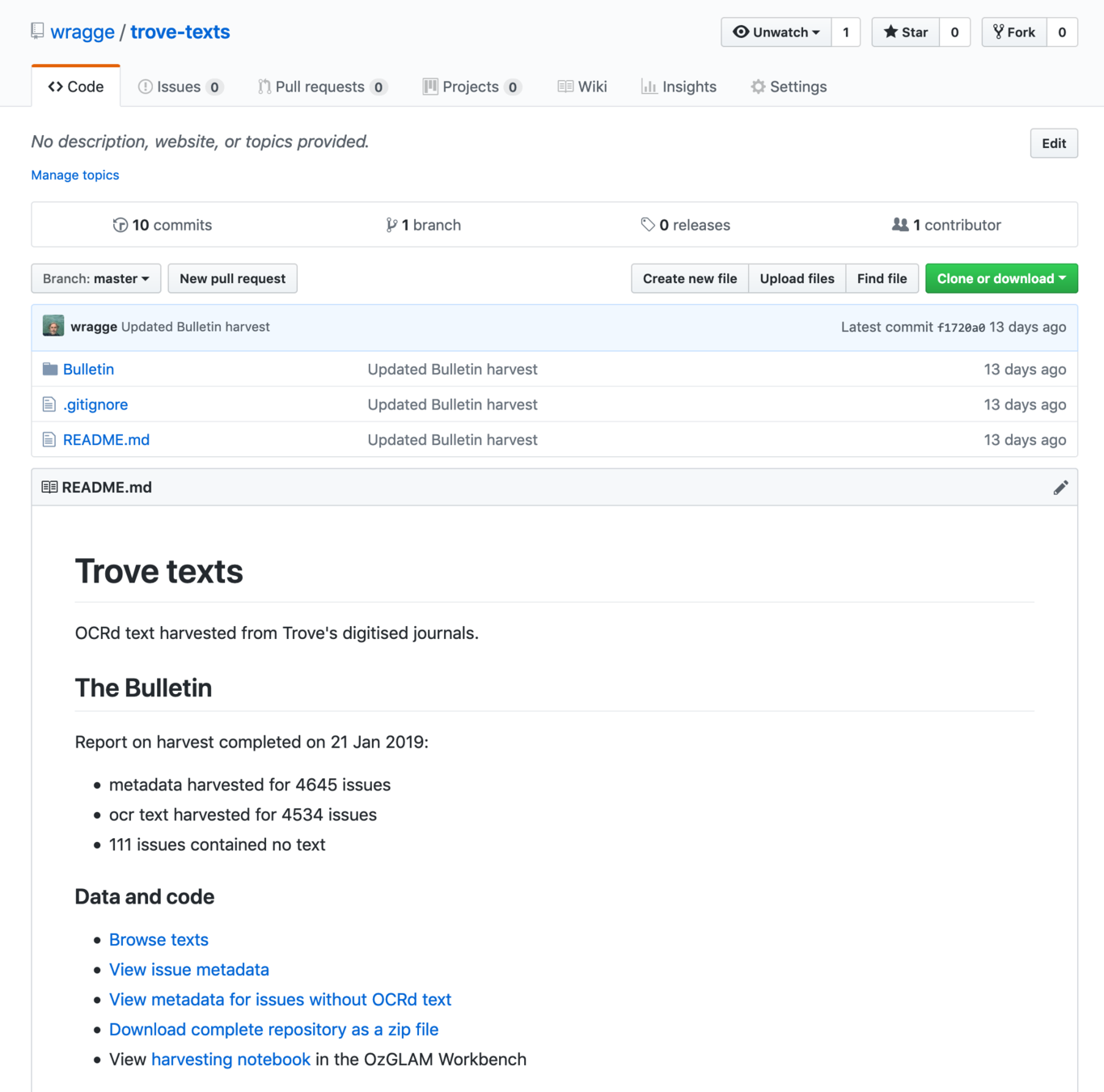Click the forks count 0
Image resolution: width=1104 pixels, height=1092 pixels.
(x=1062, y=32)
